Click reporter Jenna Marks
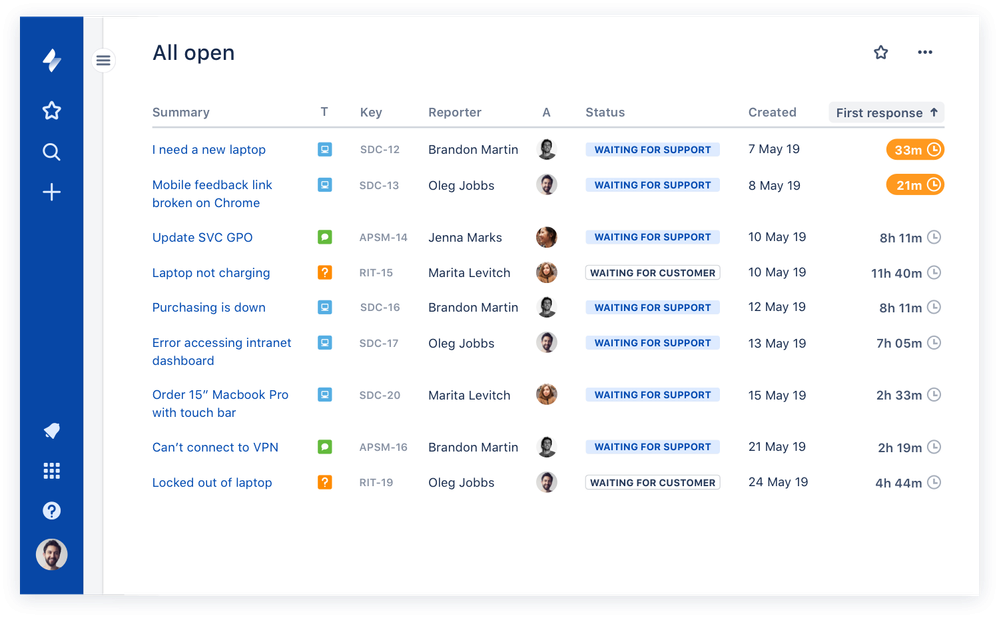Screen dimensions: 999x618 click(x=465, y=238)
